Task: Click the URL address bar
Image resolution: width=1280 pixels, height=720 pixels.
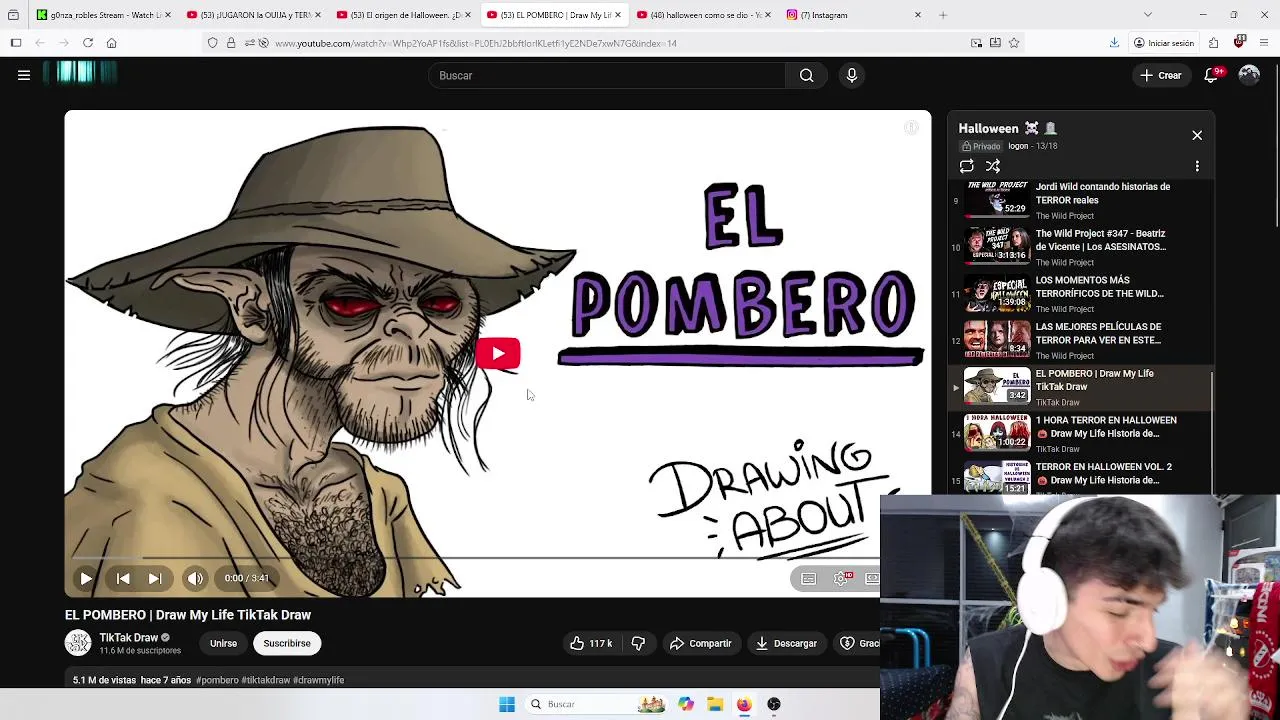Action: click(x=615, y=43)
